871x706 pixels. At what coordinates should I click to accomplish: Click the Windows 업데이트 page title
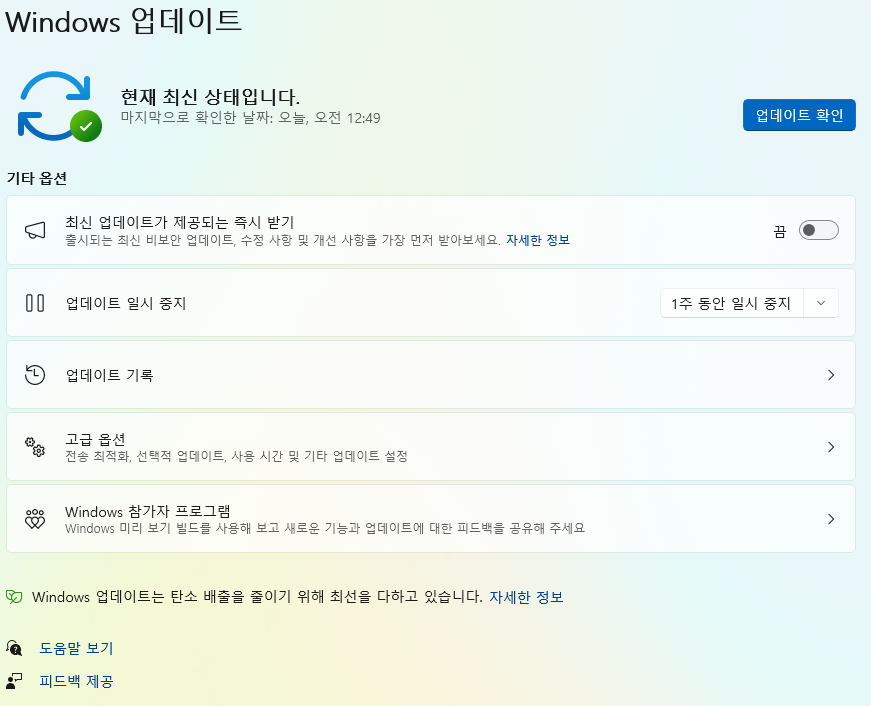[x=123, y=21]
